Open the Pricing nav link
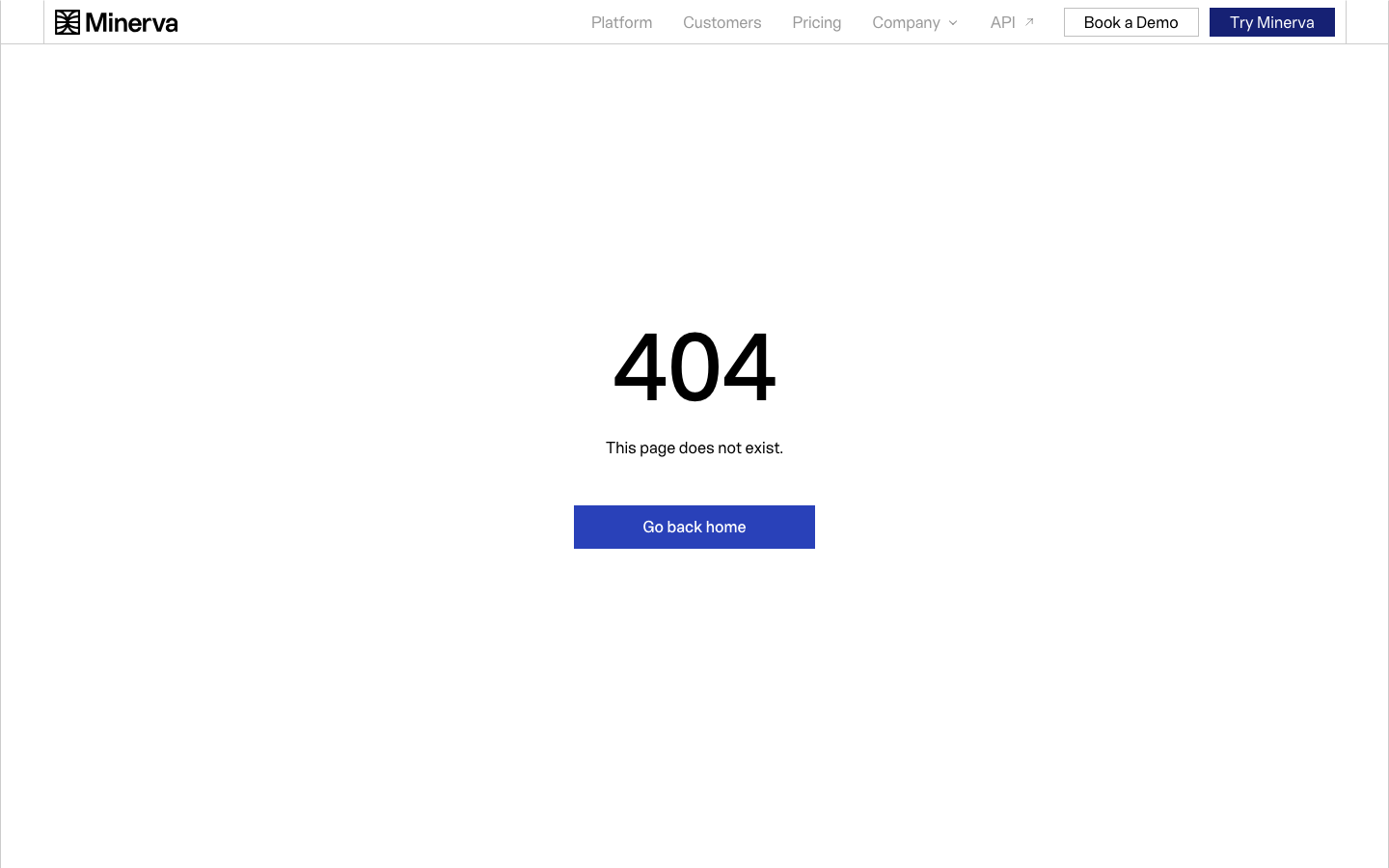The width and height of the screenshot is (1389, 868). click(x=816, y=22)
